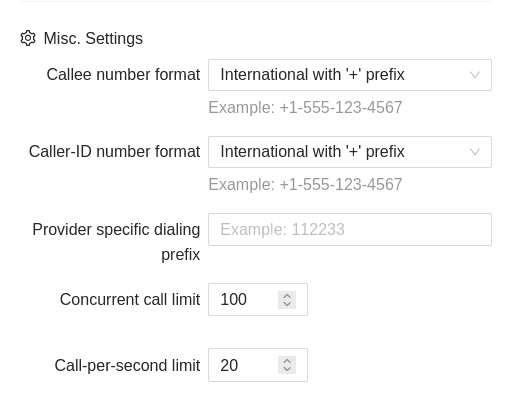Click the Concurrent call limit input

(258, 299)
